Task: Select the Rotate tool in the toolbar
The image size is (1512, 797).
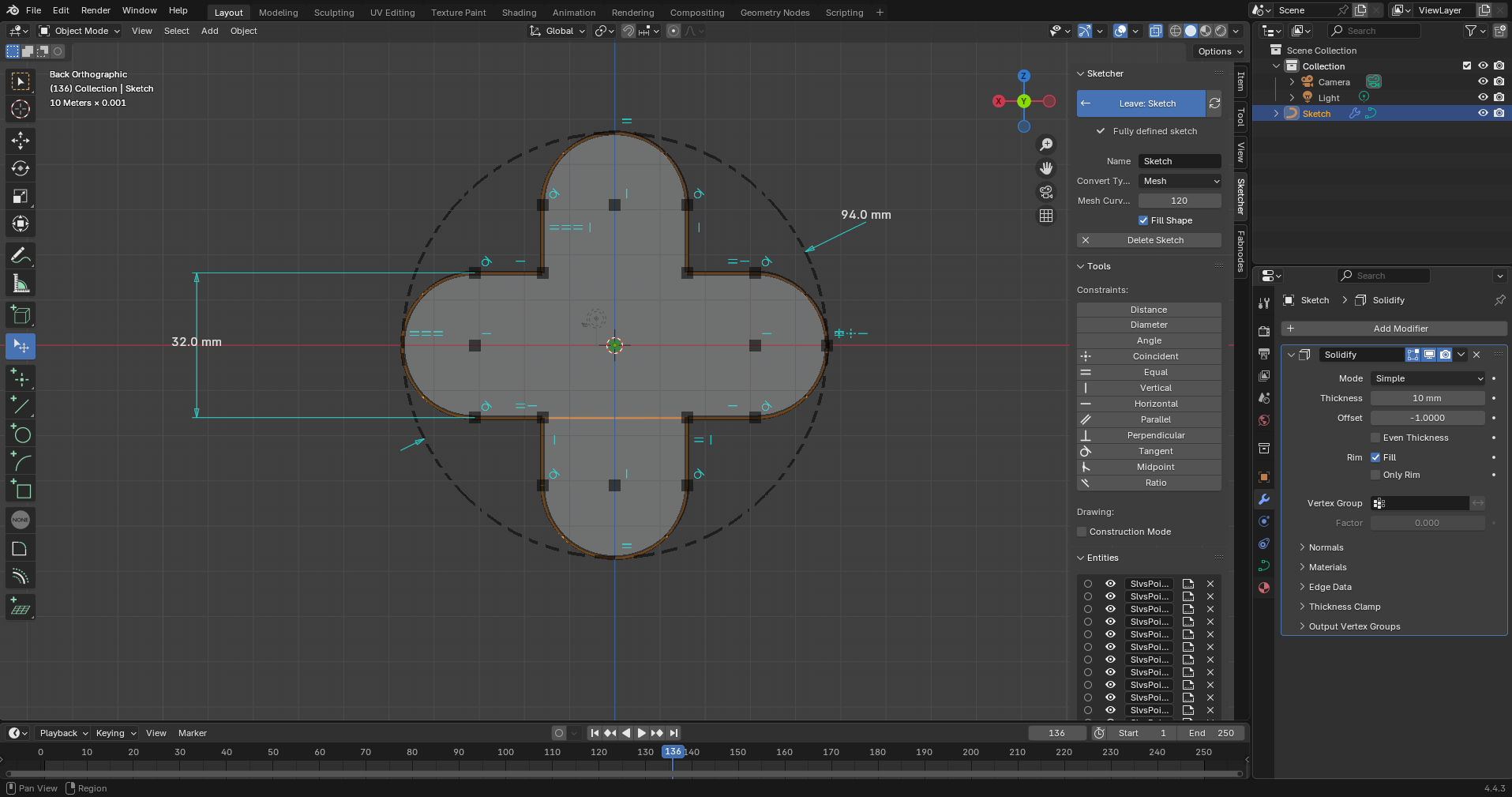Action: point(21,168)
